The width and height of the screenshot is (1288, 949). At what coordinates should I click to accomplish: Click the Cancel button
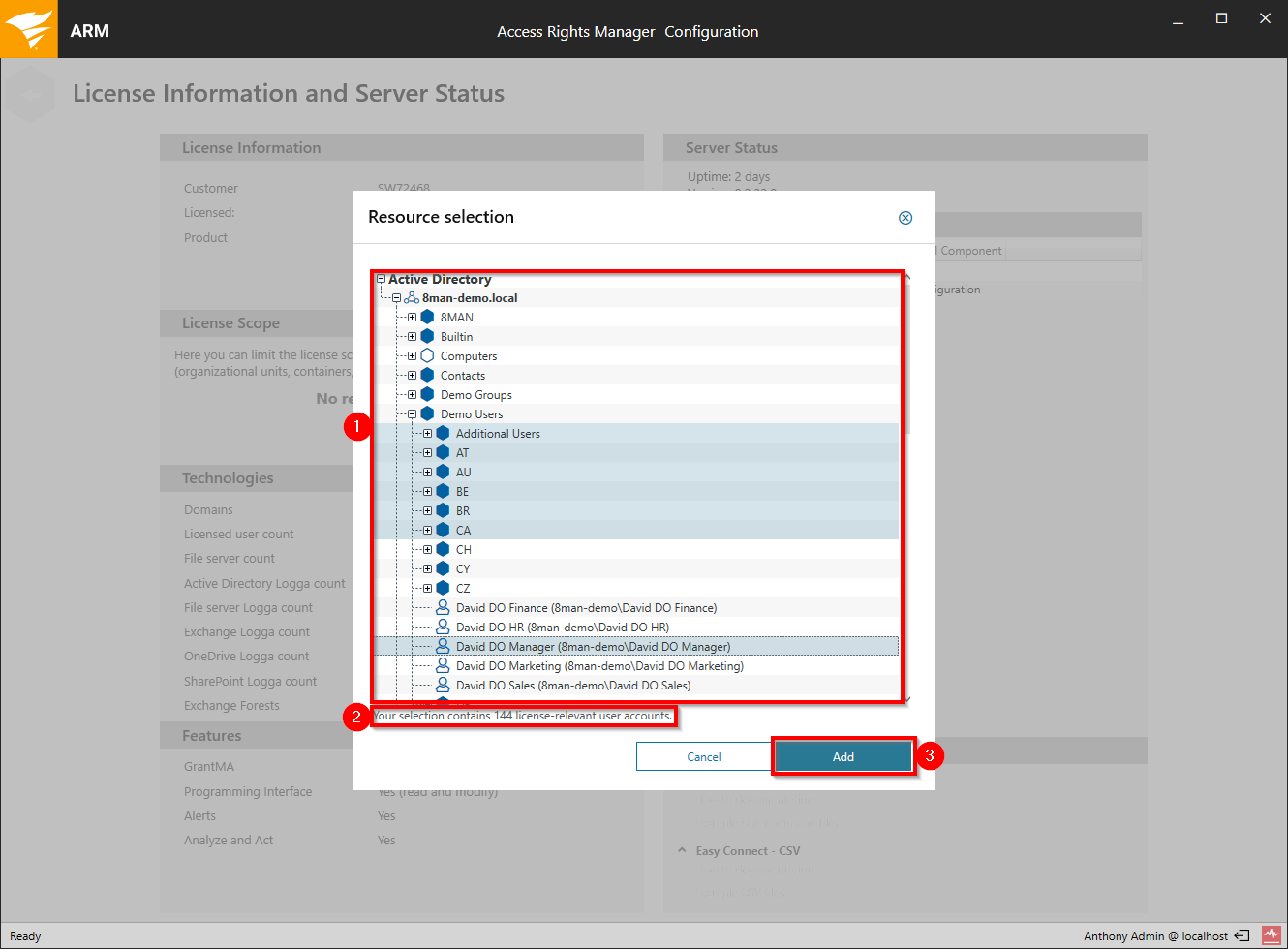(704, 757)
